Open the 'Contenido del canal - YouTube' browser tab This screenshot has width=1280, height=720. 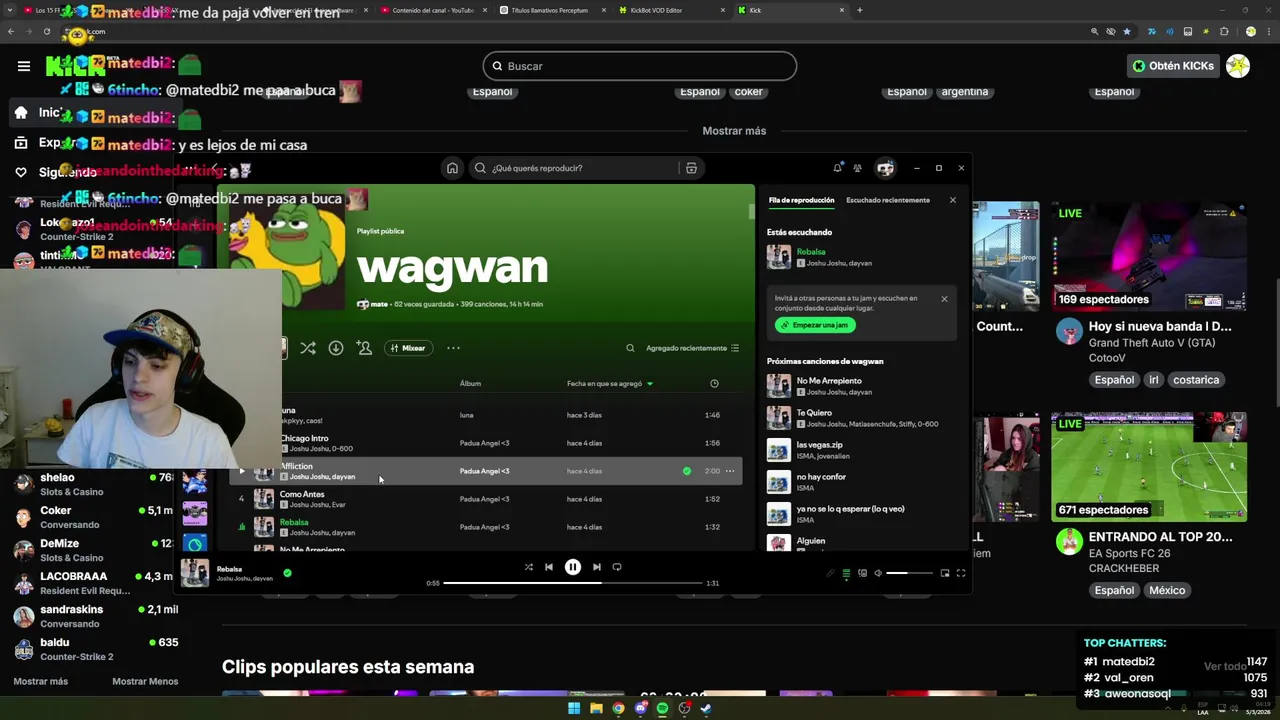pos(433,10)
